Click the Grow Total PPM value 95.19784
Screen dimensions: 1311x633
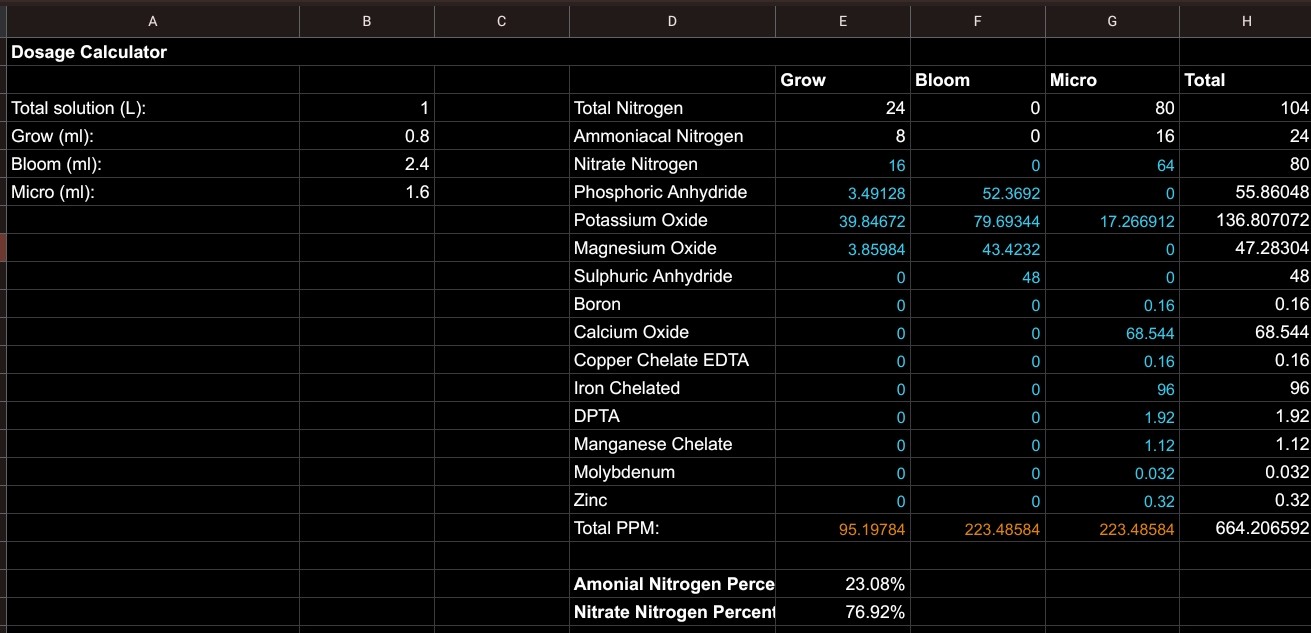(842, 529)
